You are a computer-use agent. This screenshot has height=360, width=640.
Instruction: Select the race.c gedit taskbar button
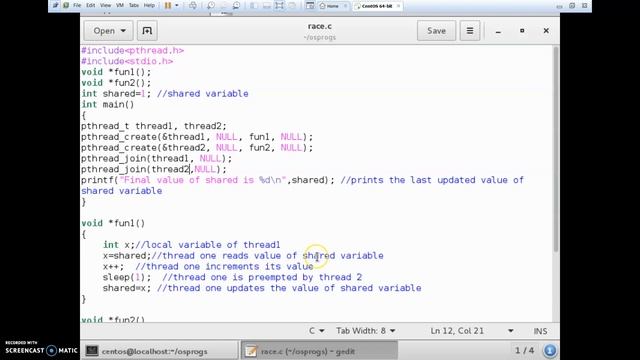pos(319,351)
